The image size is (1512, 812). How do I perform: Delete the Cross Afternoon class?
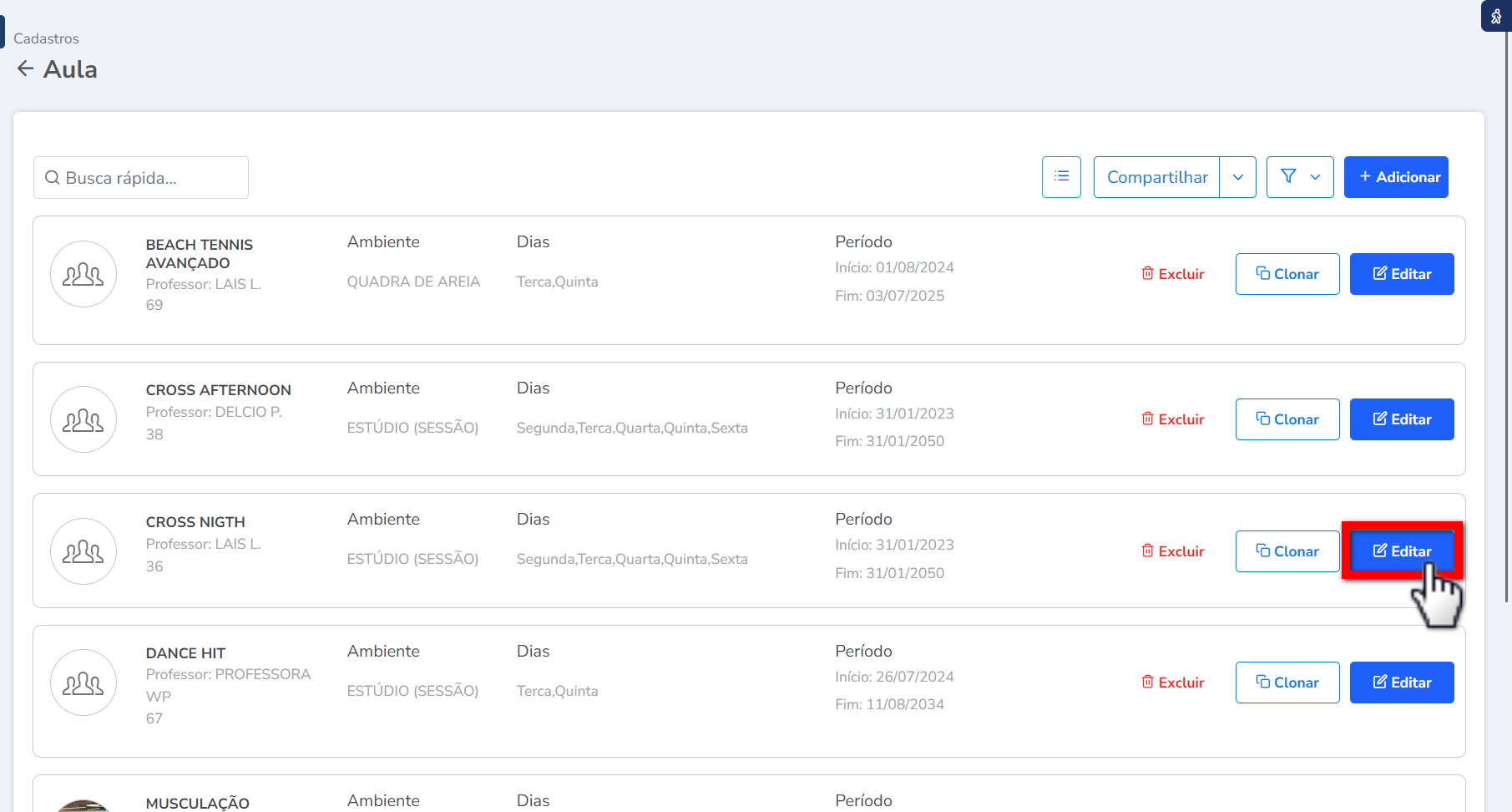tap(1172, 419)
